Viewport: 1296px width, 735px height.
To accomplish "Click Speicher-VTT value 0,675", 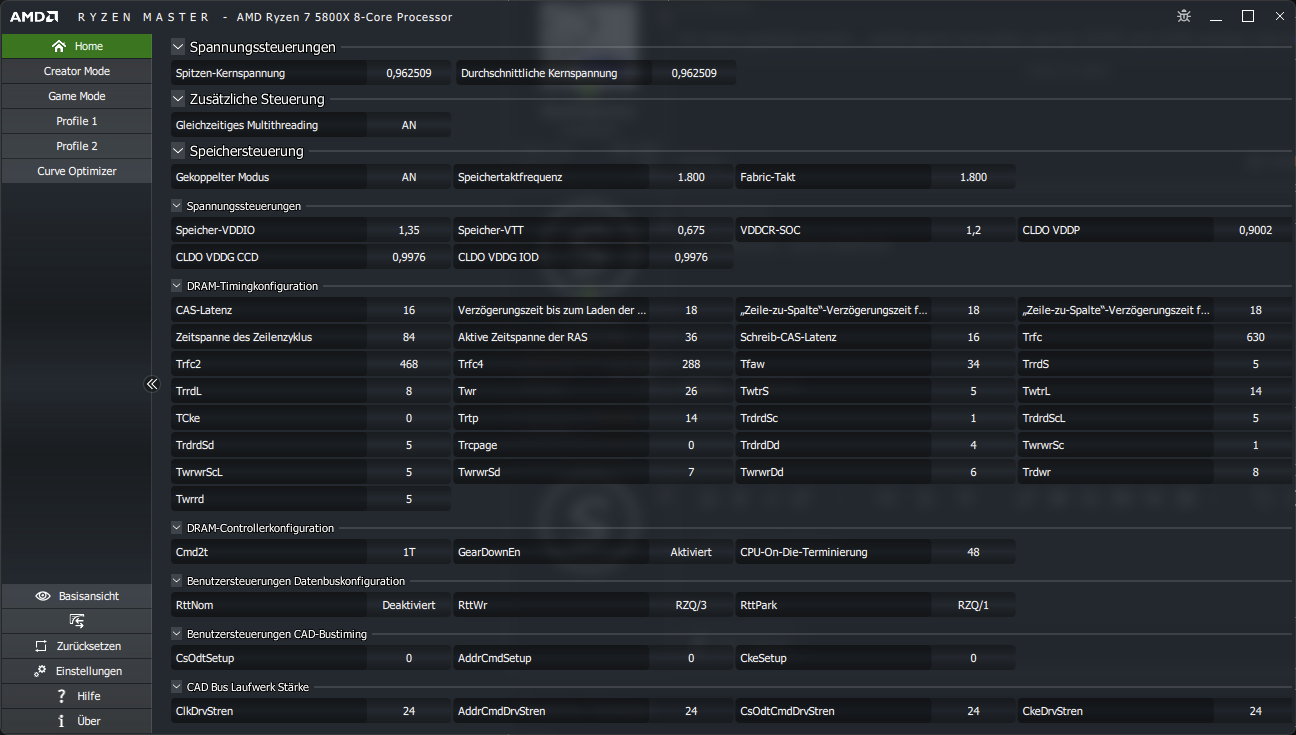I will click(x=691, y=230).
